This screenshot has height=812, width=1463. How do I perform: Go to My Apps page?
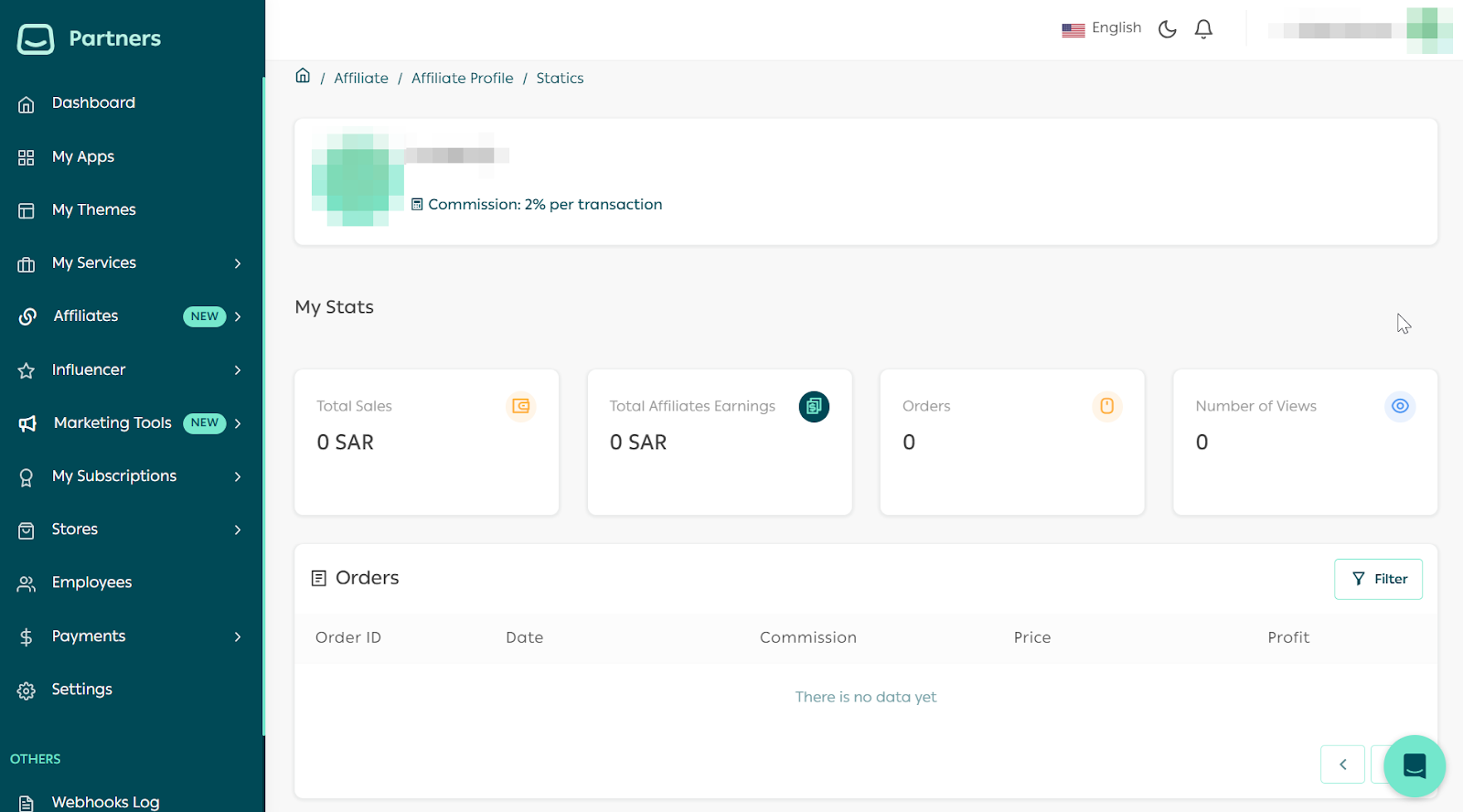[83, 156]
